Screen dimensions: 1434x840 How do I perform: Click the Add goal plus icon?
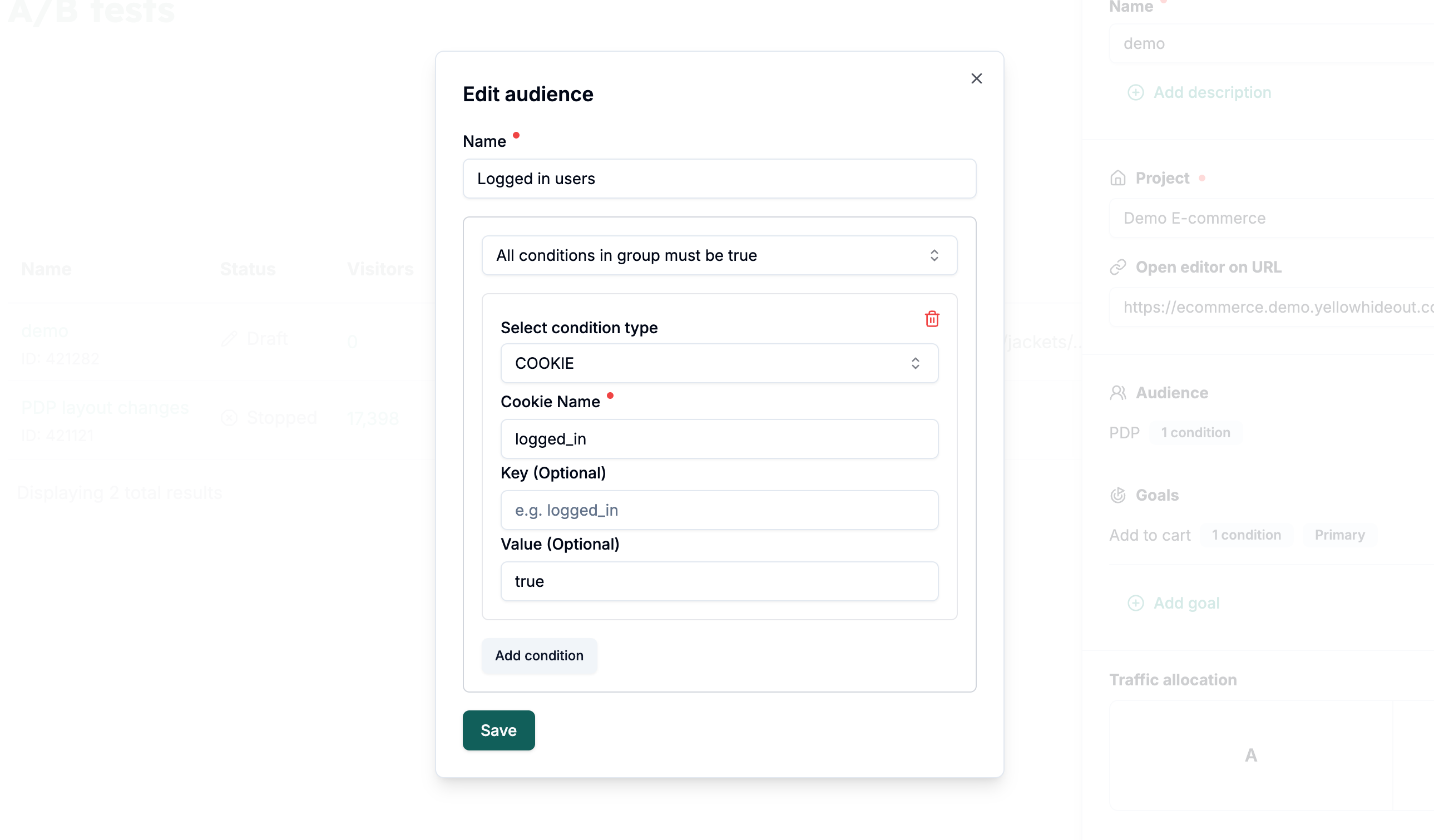pyautogui.click(x=1135, y=603)
